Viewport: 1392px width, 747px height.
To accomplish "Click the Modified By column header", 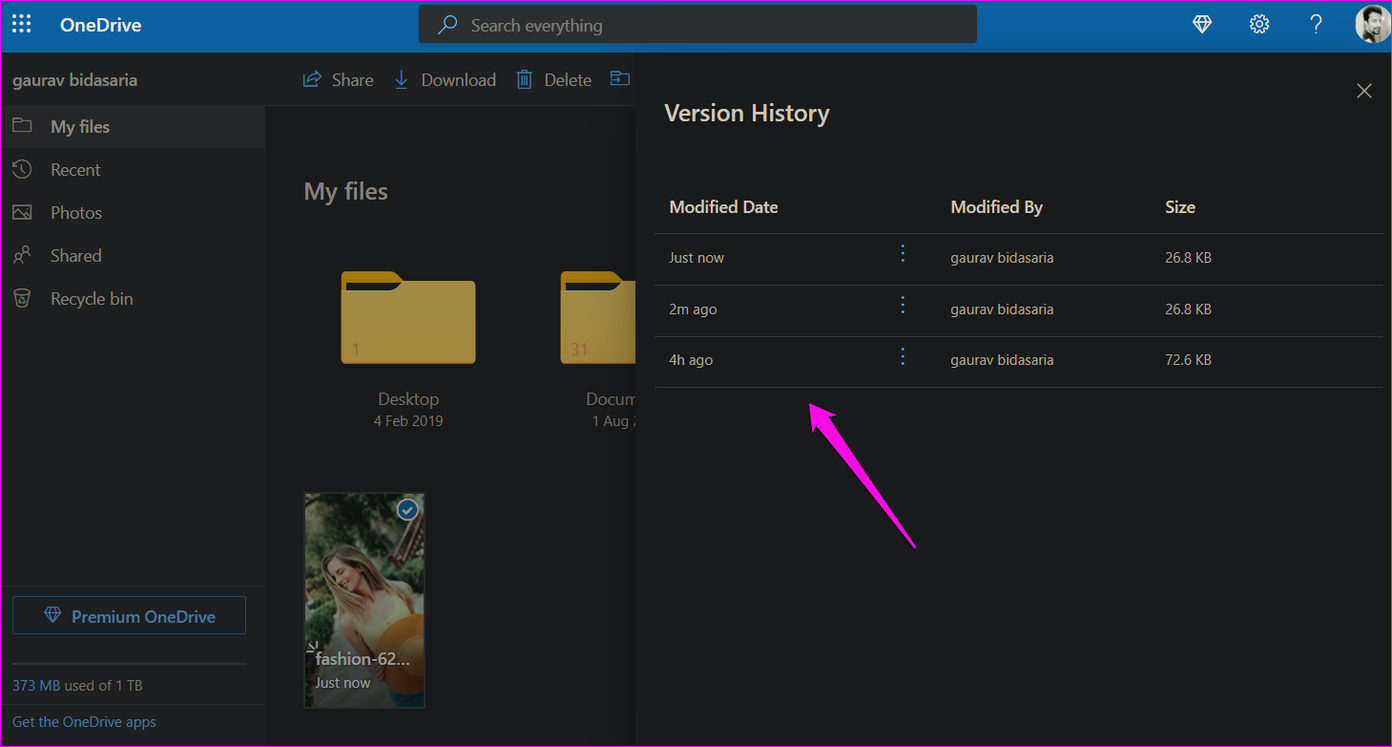I will tap(996, 208).
